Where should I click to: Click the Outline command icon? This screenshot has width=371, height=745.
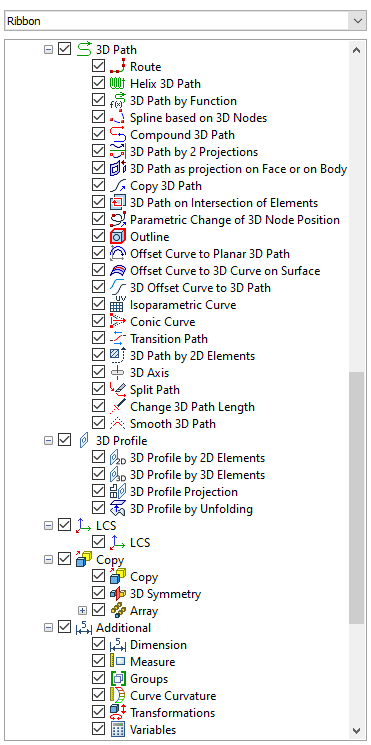(117, 237)
